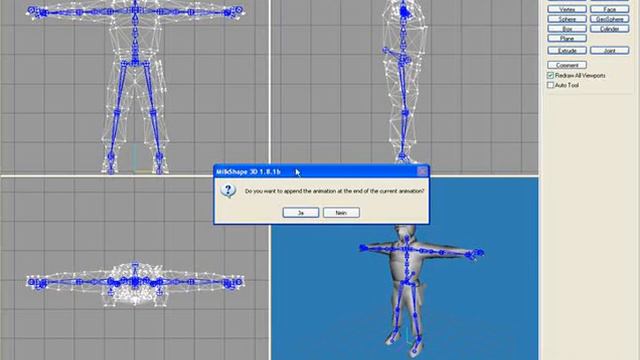Viewport: 640px width, 360px height.
Task: Click the question mark dialog icon
Action: pos(228,191)
